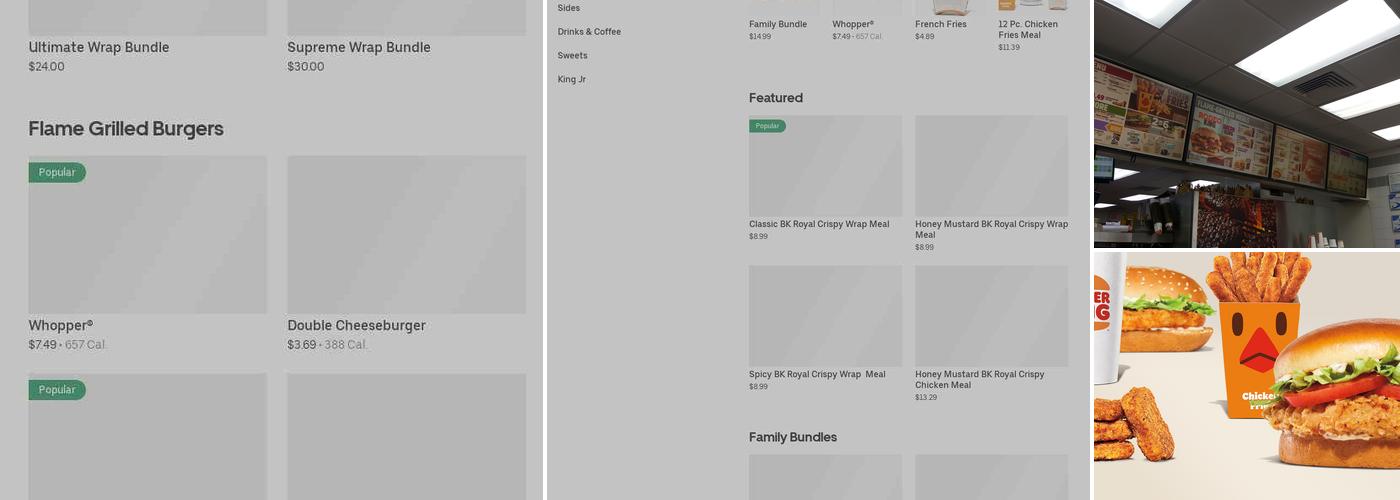Open the Sides menu category
This screenshot has height=500, width=1400.
(569, 8)
